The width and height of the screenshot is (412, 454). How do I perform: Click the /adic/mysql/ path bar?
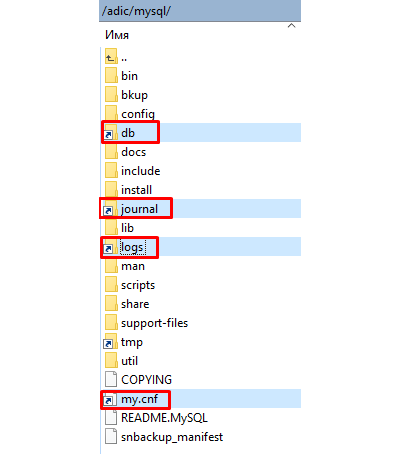(x=200, y=11)
